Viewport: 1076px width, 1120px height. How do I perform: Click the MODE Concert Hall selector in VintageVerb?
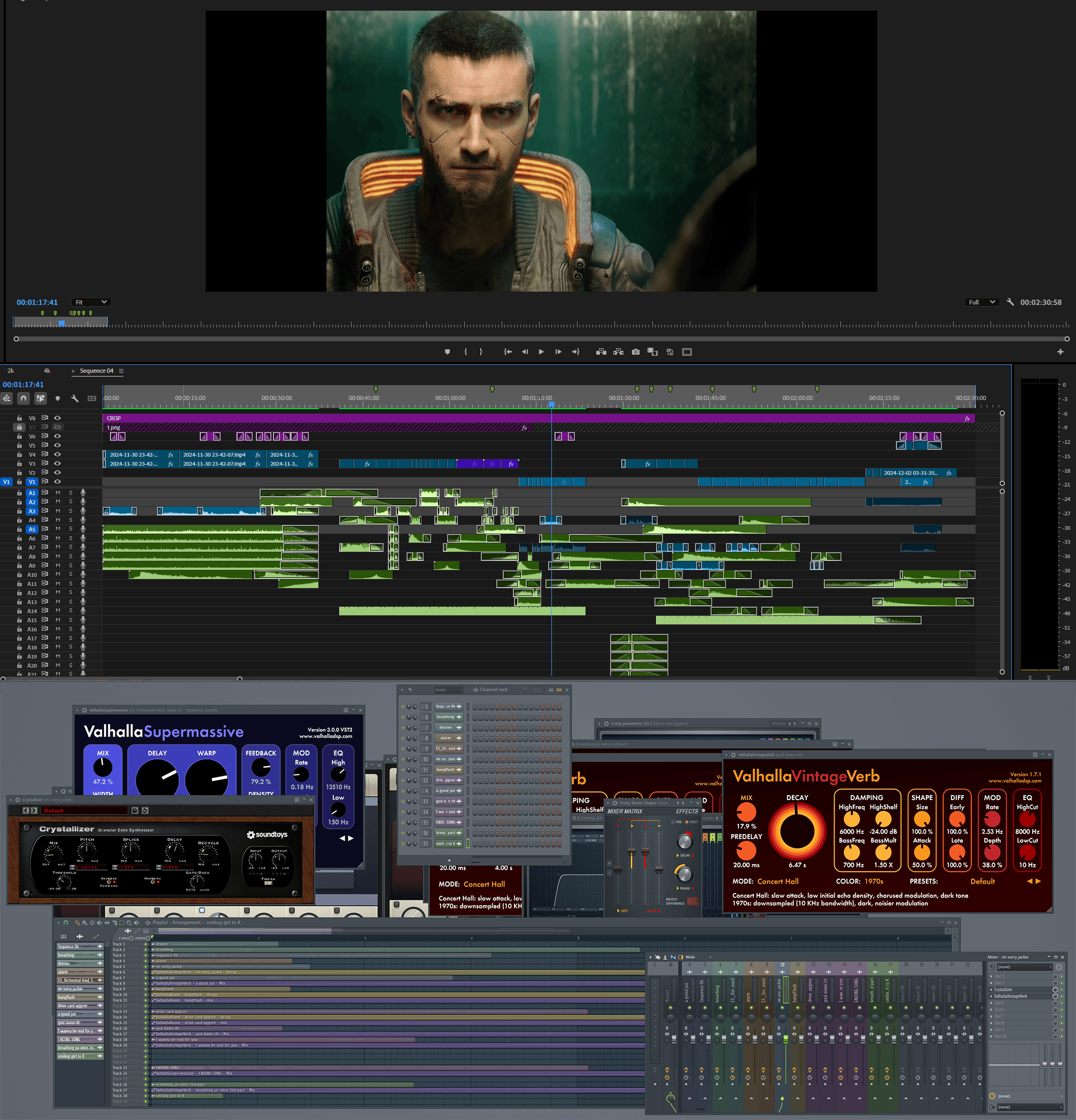[777, 881]
